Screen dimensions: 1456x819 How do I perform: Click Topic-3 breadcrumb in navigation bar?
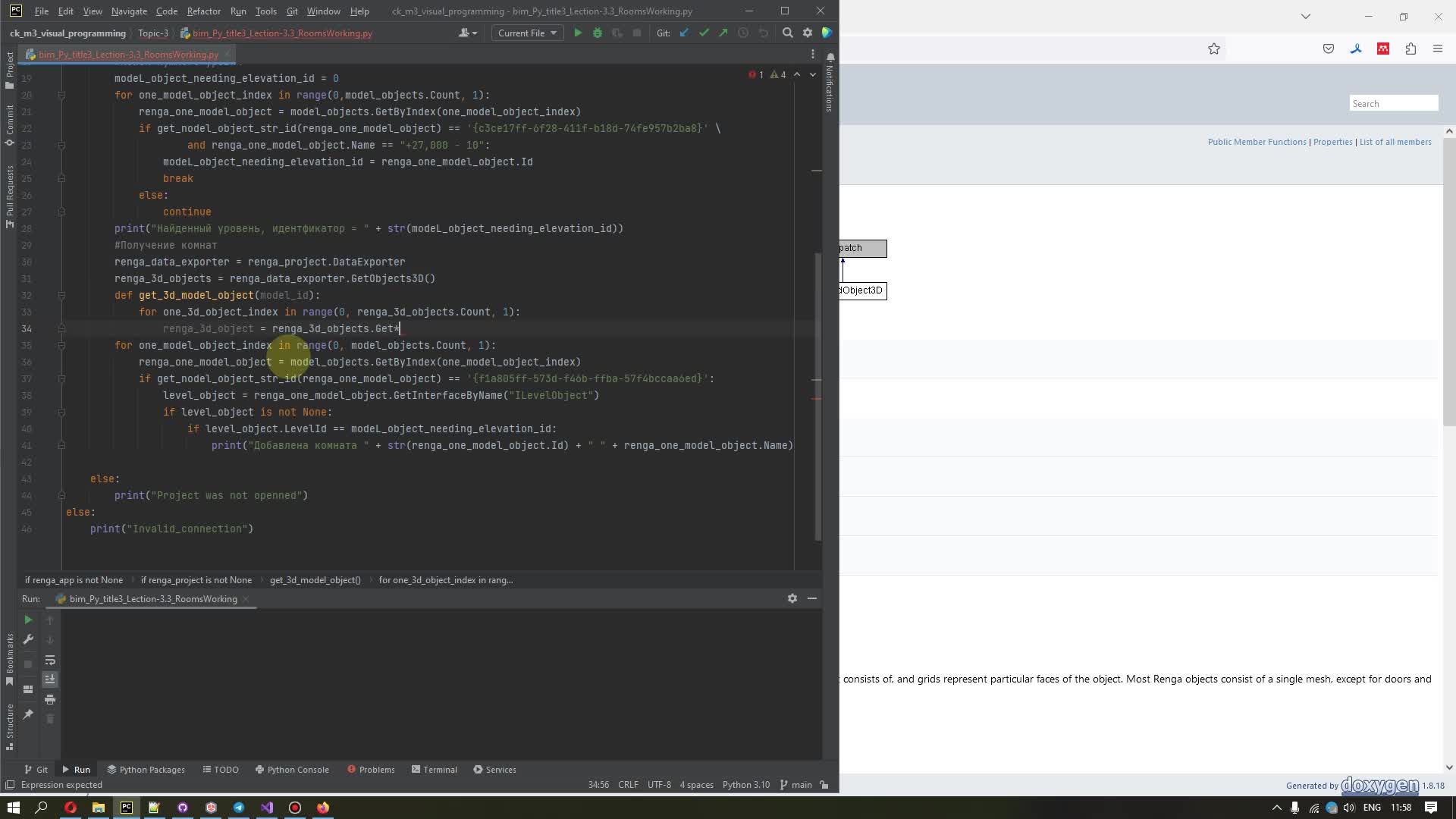[x=153, y=33]
